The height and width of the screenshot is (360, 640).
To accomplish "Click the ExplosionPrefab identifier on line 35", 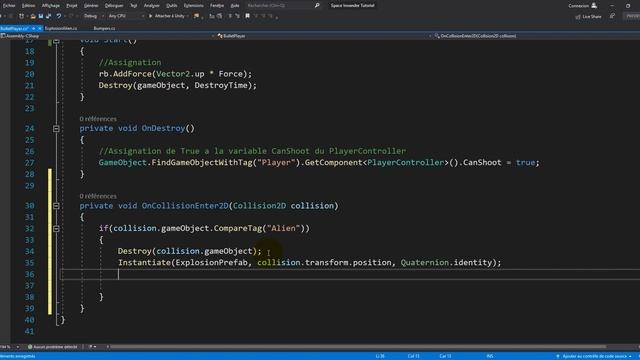I will [x=211, y=262].
